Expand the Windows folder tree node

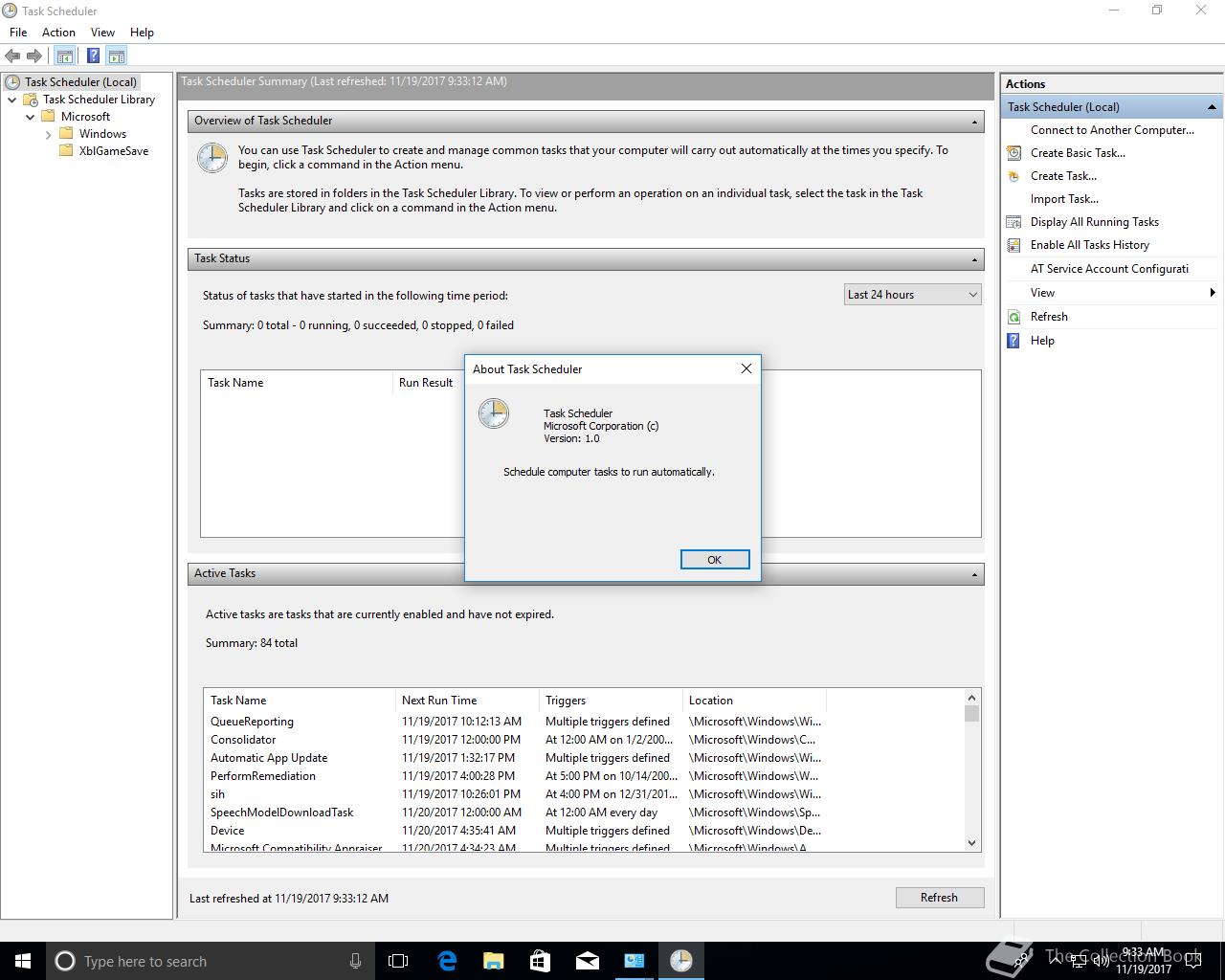click(x=49, y=135)
